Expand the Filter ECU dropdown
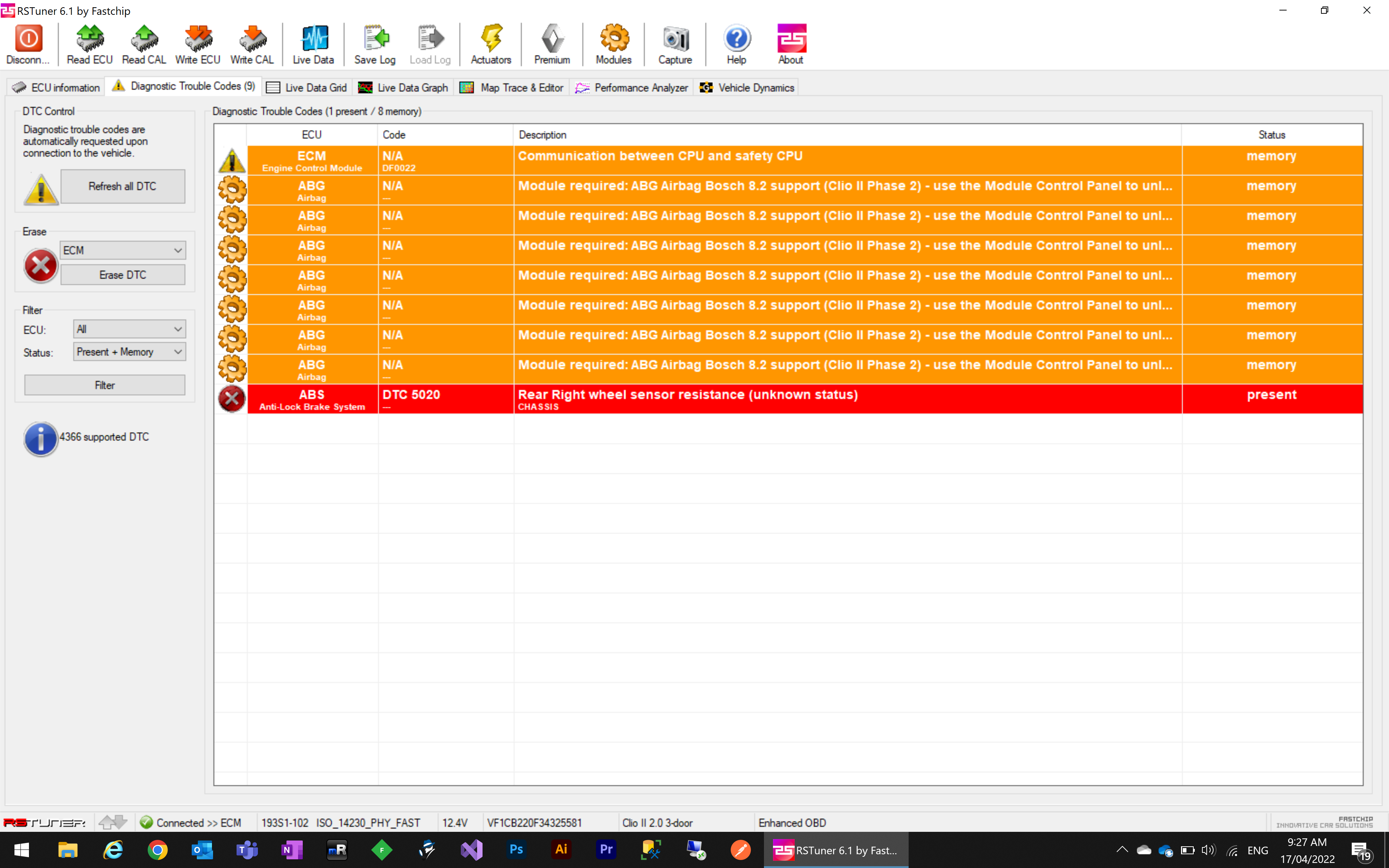Viewport: 1389px width, 868px height. tap(130, 329)
